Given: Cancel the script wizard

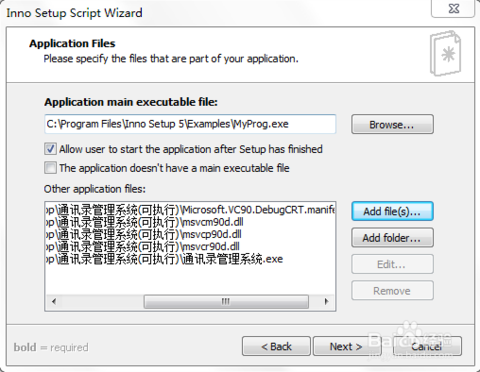Looking at the screenshot, I should pos(427,346).
